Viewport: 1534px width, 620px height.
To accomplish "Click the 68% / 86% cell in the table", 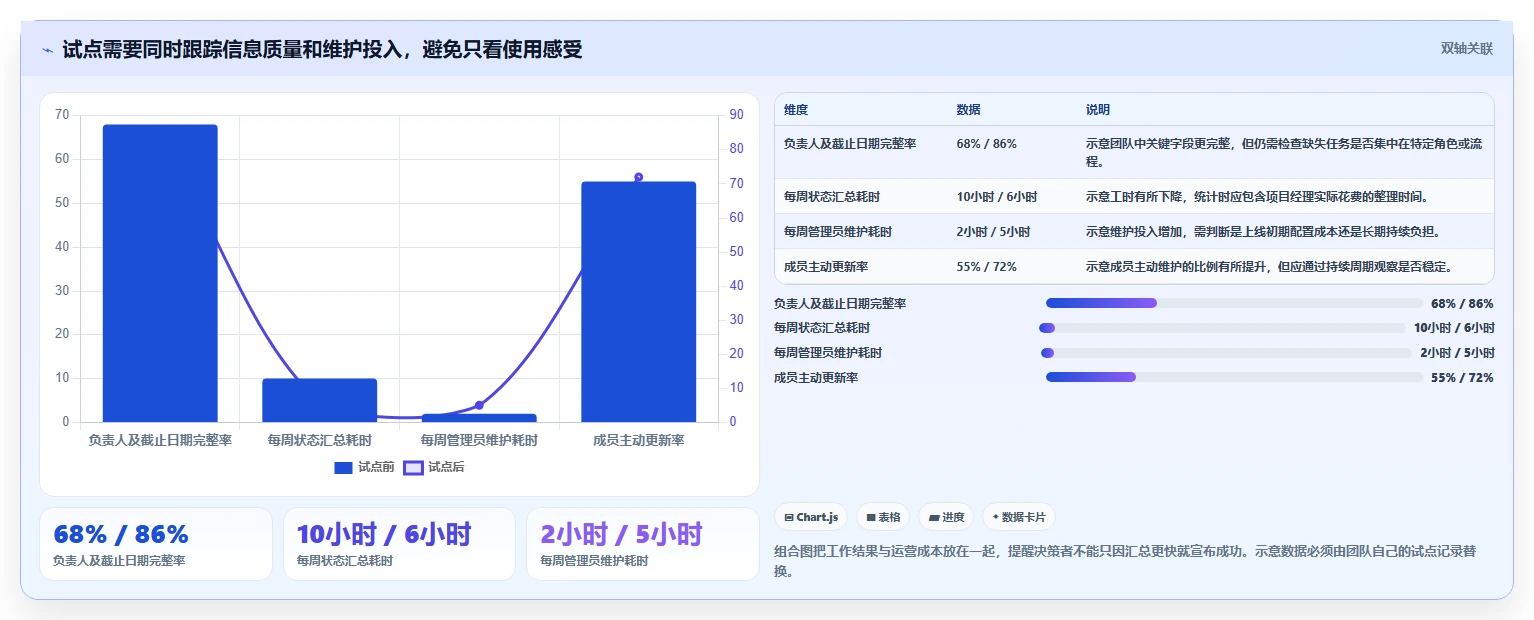I will click(986, 144).
